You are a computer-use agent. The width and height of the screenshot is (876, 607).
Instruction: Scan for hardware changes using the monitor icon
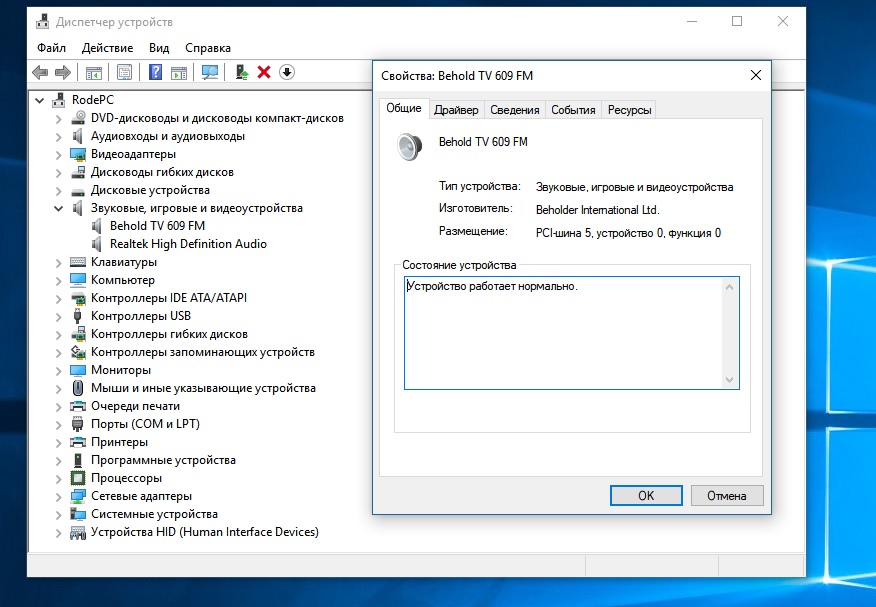pos(210,72)
